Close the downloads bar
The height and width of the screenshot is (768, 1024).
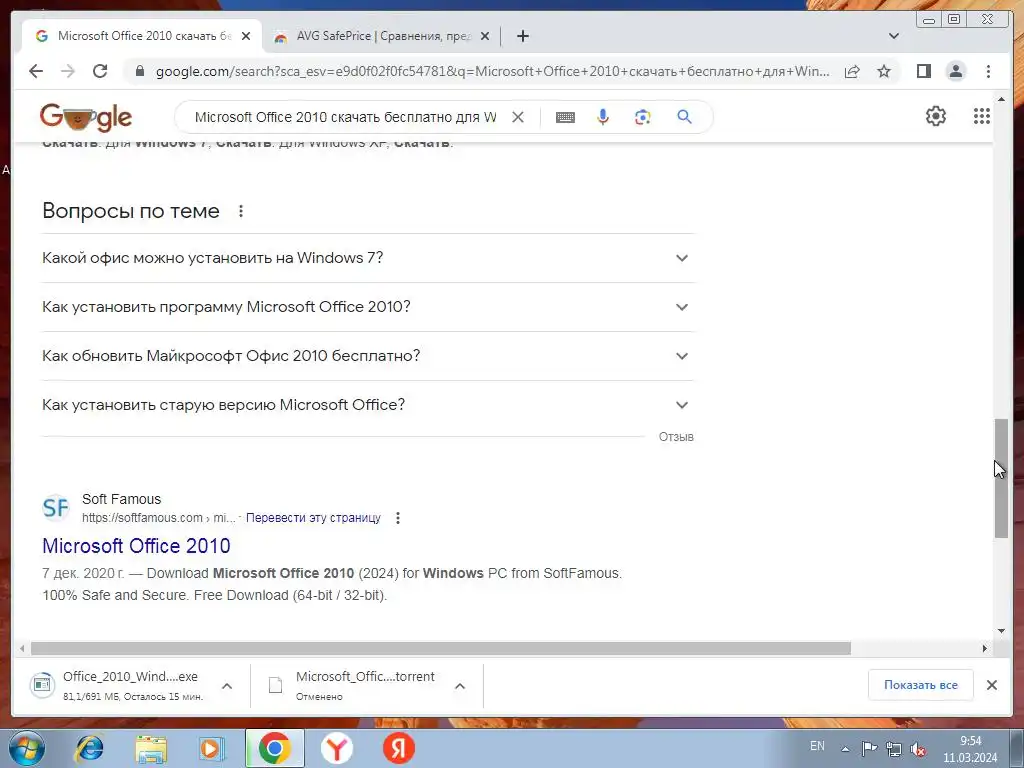pos(992,685)
